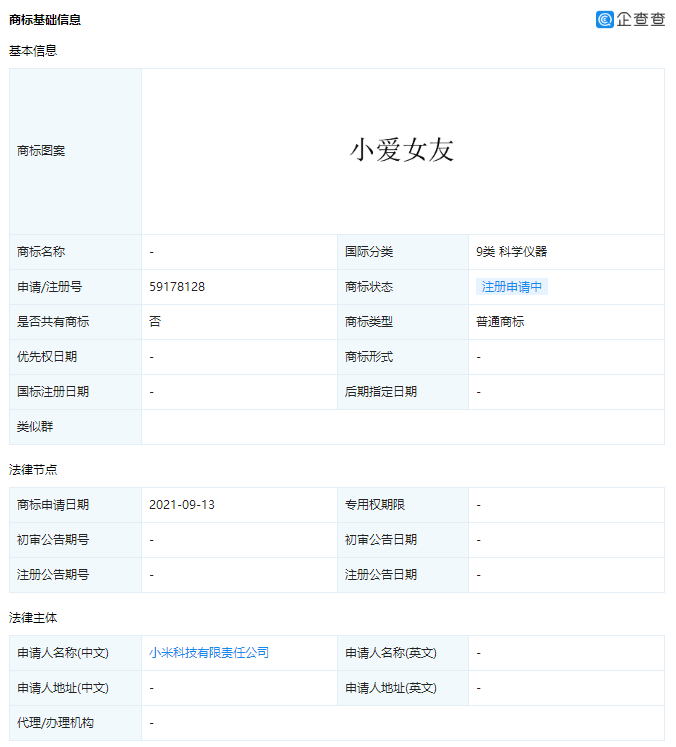Click the 小爱女友 trademark image

(x=402, y=150)
